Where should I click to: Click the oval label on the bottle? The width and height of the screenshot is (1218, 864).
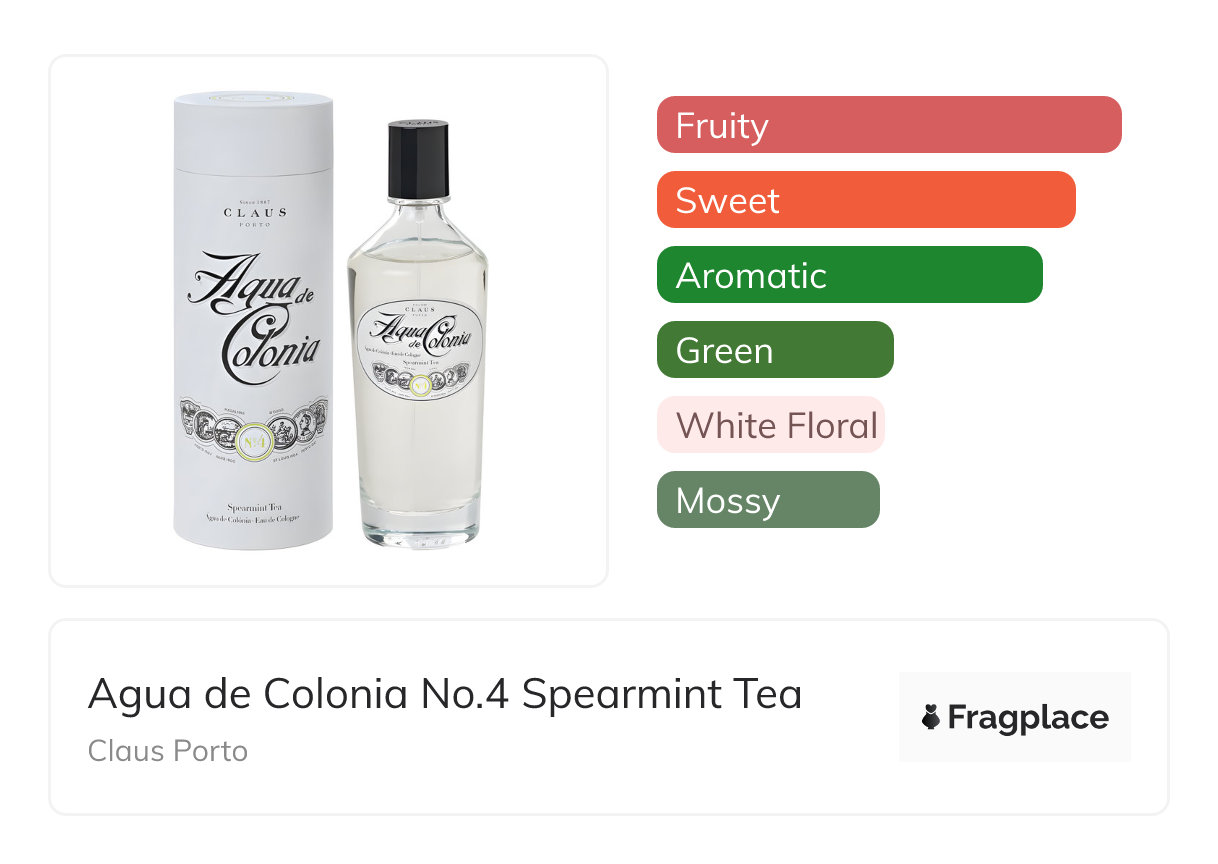tap(417, 347)
